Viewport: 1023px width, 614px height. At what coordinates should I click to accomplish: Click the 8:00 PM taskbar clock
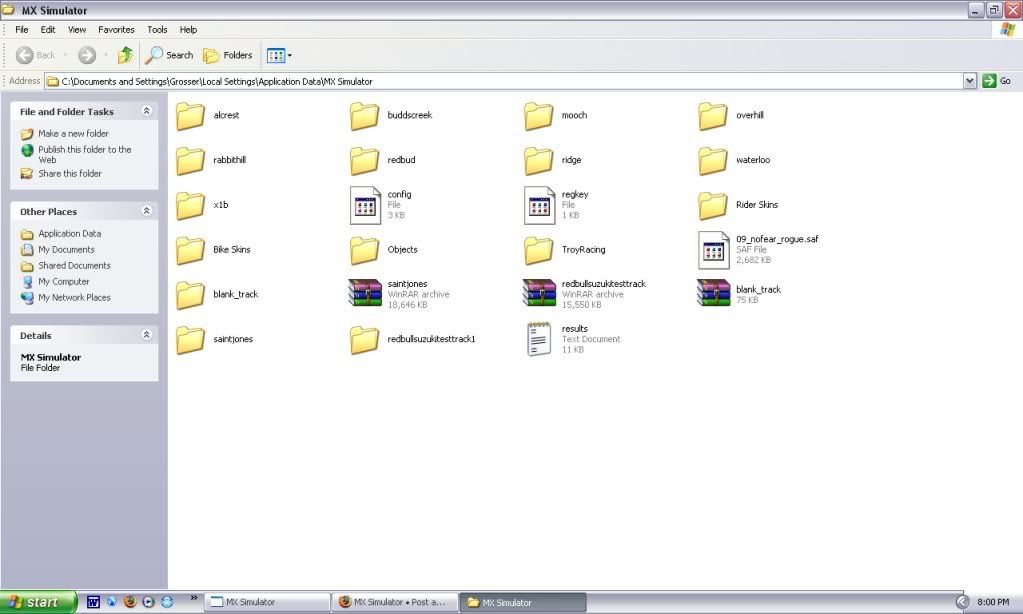[x=993, y=602]
